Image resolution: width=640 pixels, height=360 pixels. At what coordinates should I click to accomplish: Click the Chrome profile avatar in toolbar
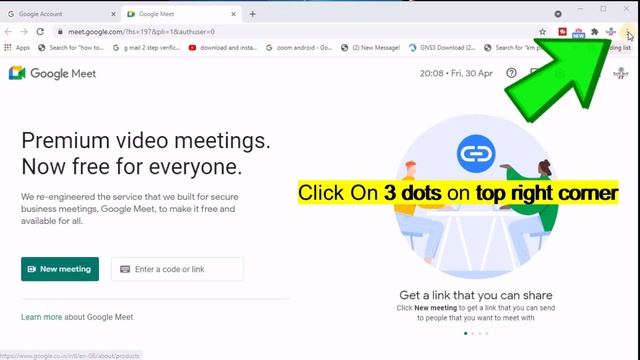[x=611, y=31]
